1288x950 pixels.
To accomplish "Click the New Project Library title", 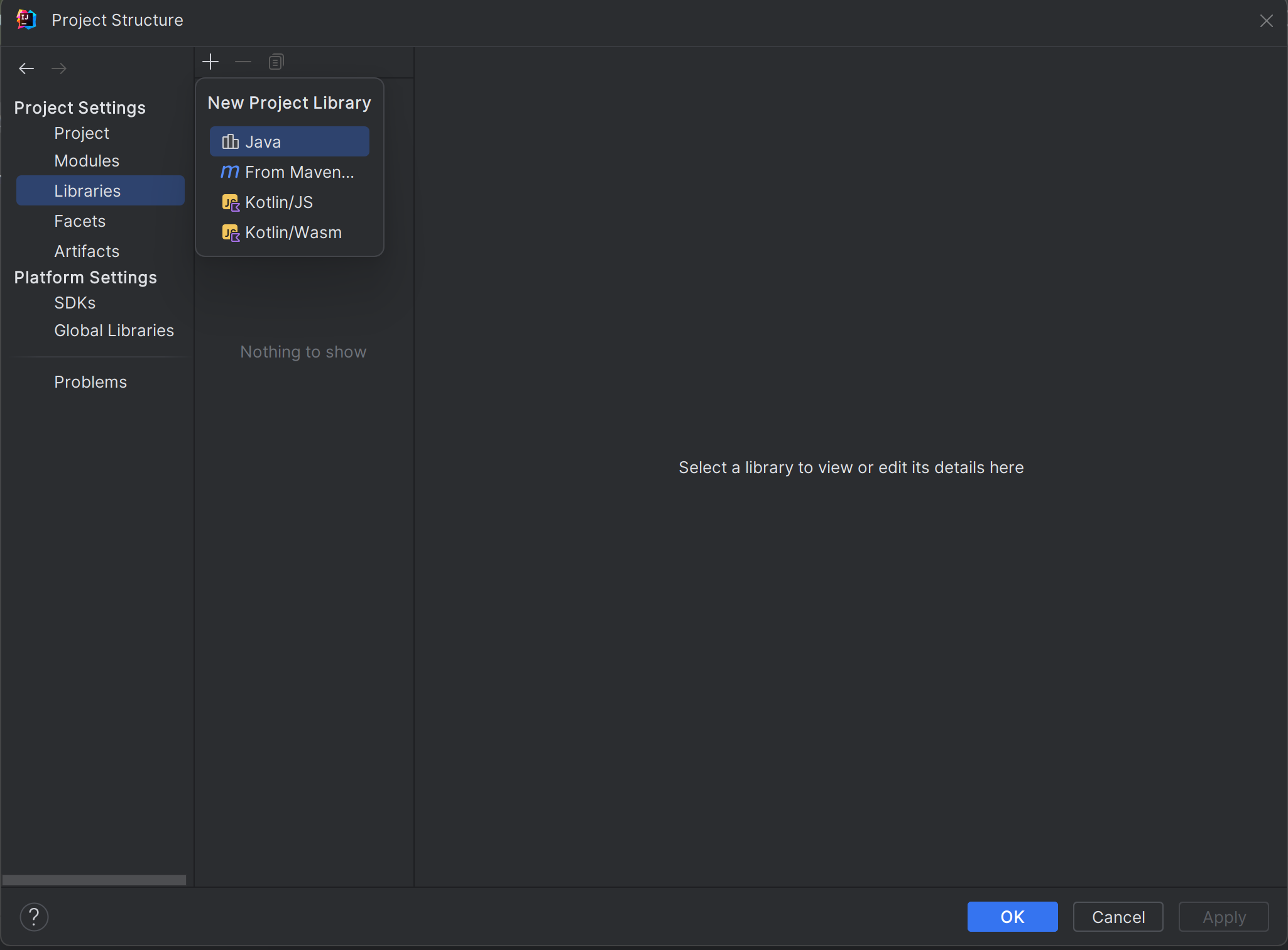I will pos(290,103).
